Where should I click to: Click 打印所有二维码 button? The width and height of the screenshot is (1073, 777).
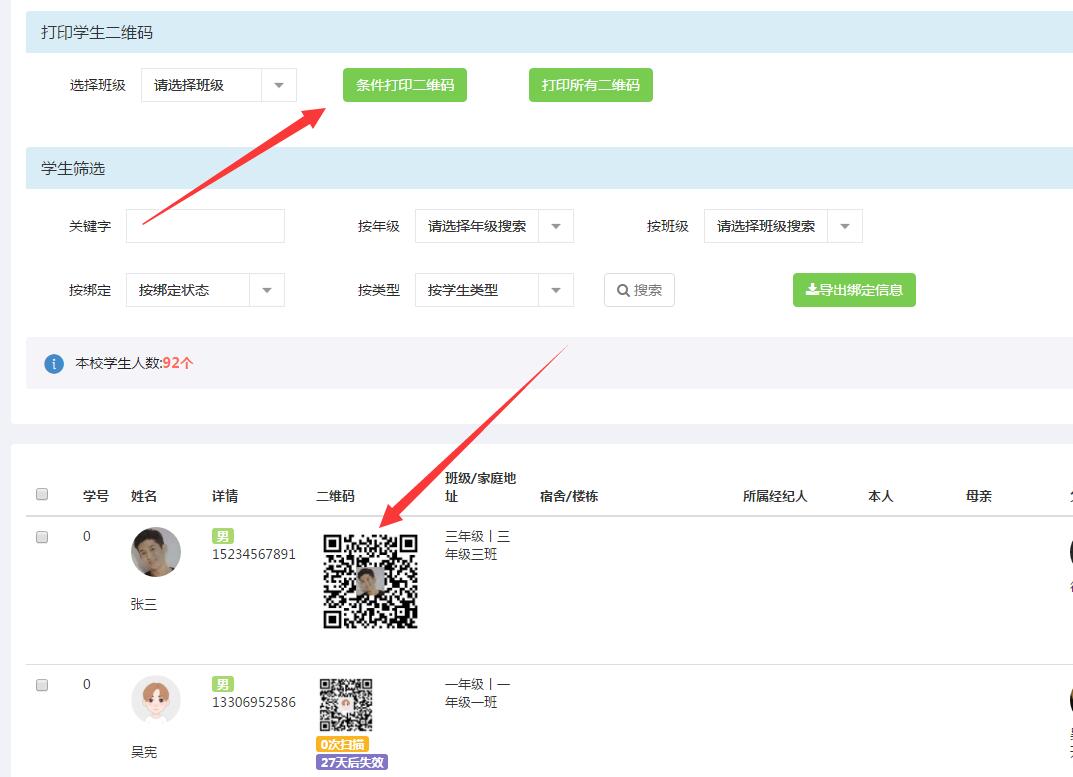click(591, 85)
